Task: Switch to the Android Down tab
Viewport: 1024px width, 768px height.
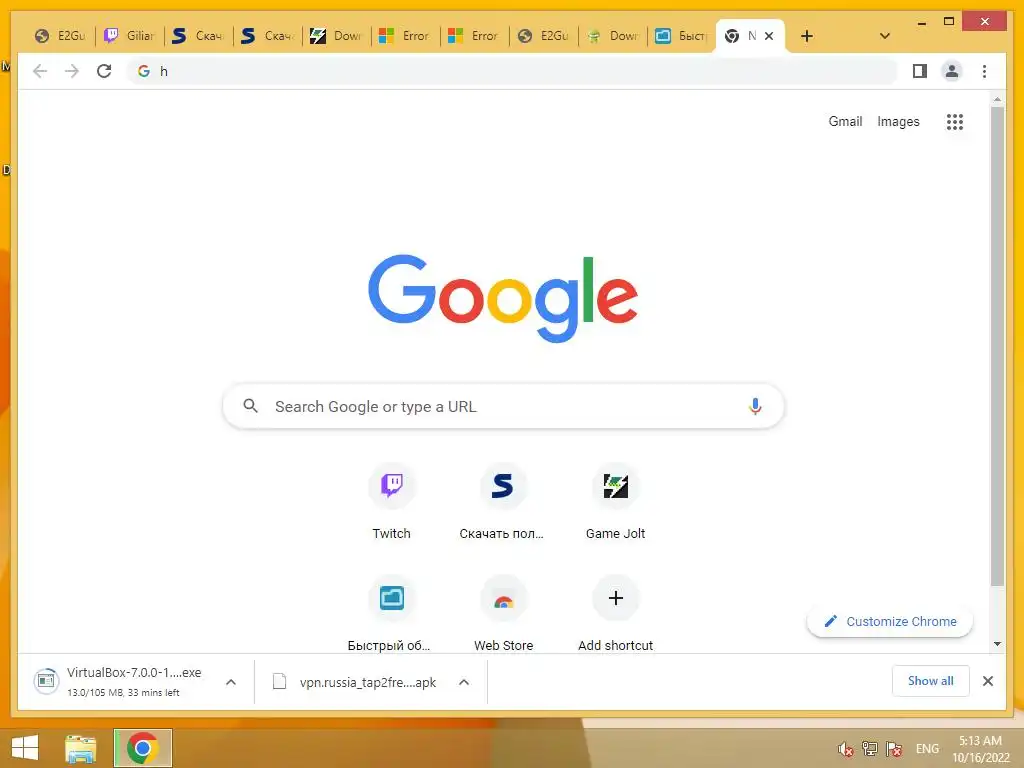Action: click(613, 36)
